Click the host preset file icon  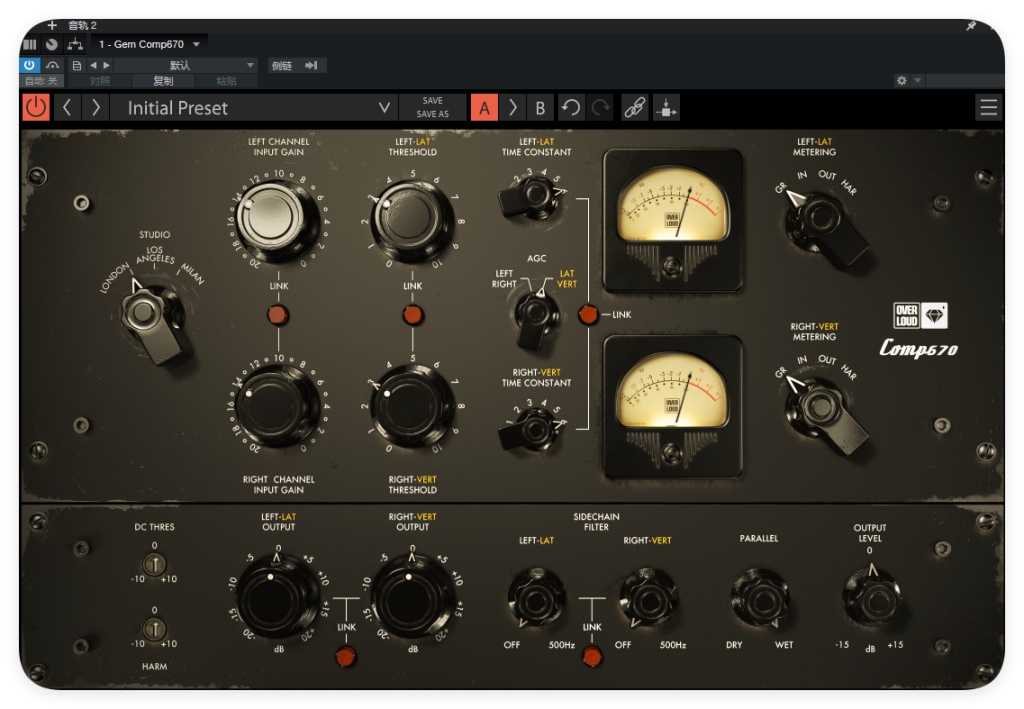pos(77,65)
